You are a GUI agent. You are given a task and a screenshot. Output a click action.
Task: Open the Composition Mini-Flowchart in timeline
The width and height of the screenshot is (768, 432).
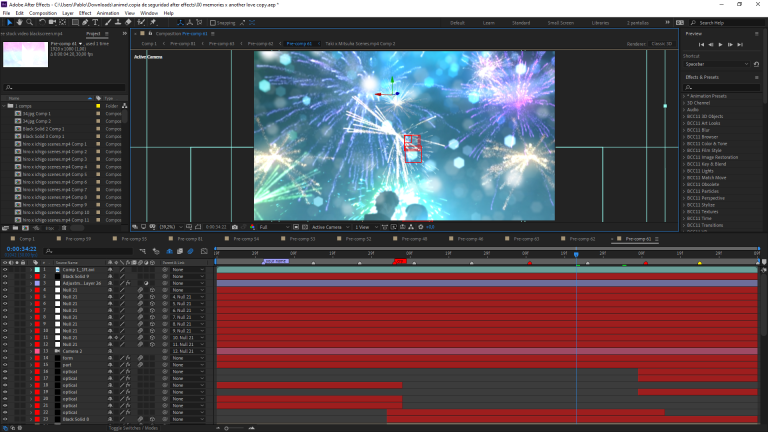coord(143,251)
